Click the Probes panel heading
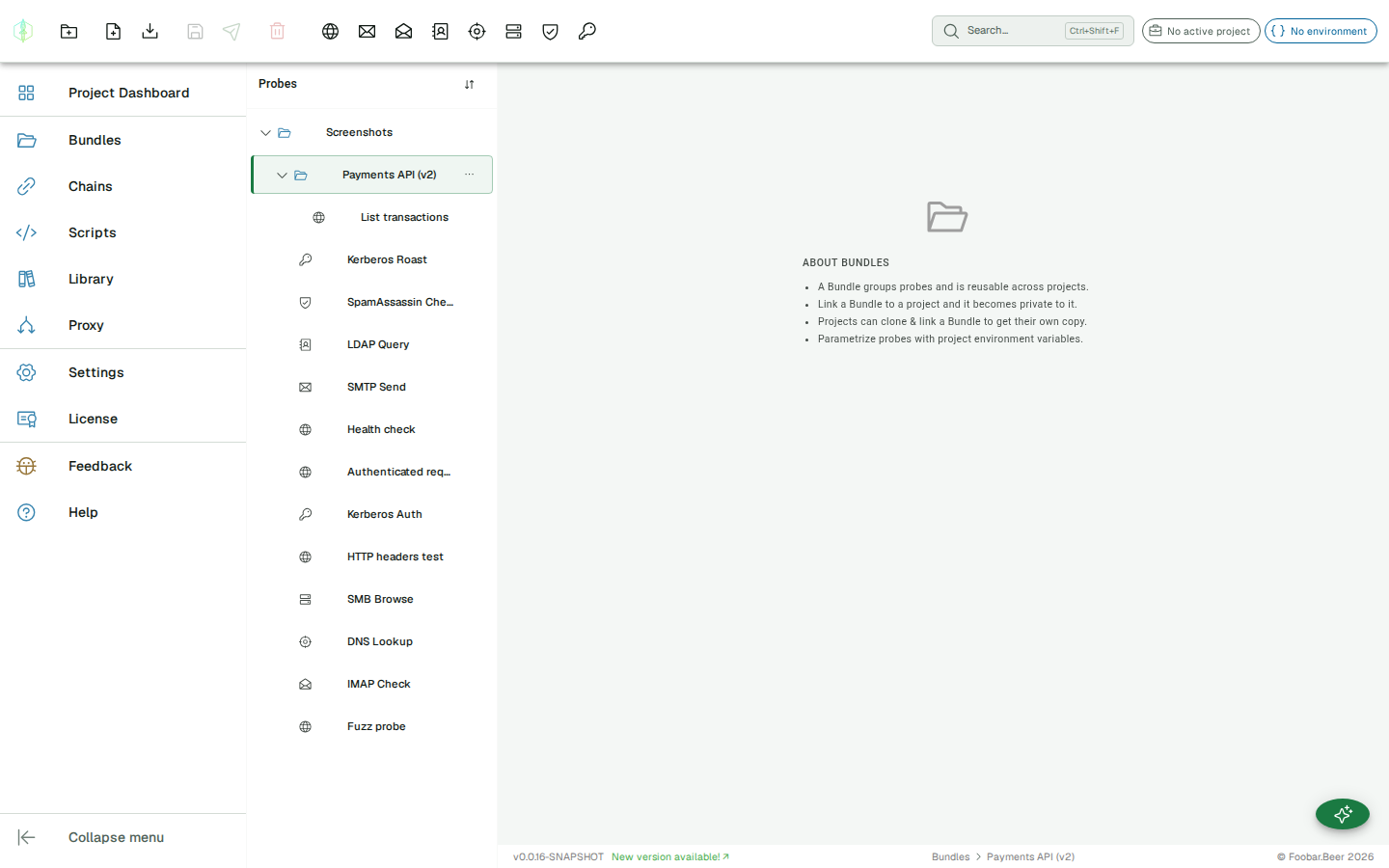 coord(278,84)
